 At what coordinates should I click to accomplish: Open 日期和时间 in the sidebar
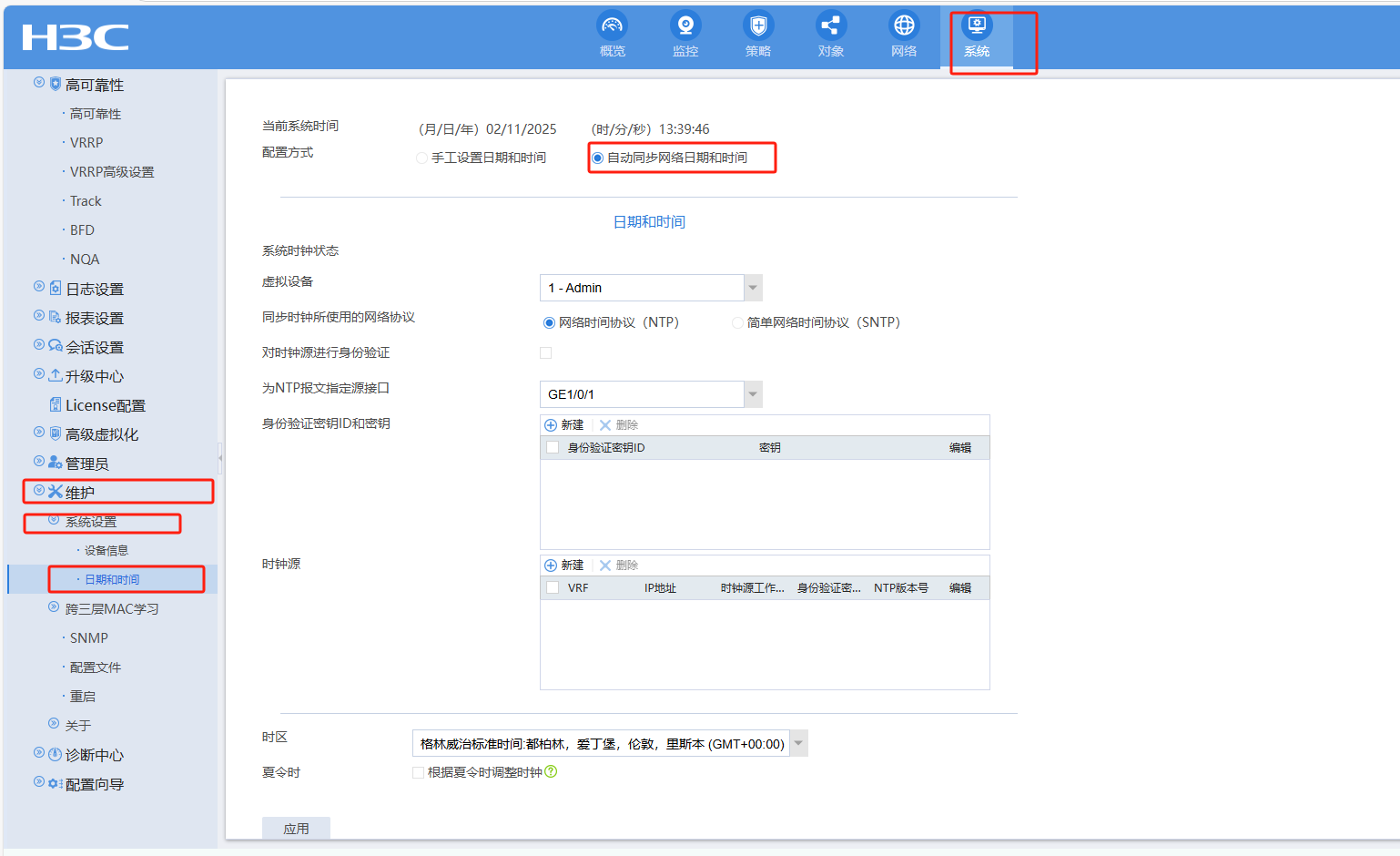(112, 580)
